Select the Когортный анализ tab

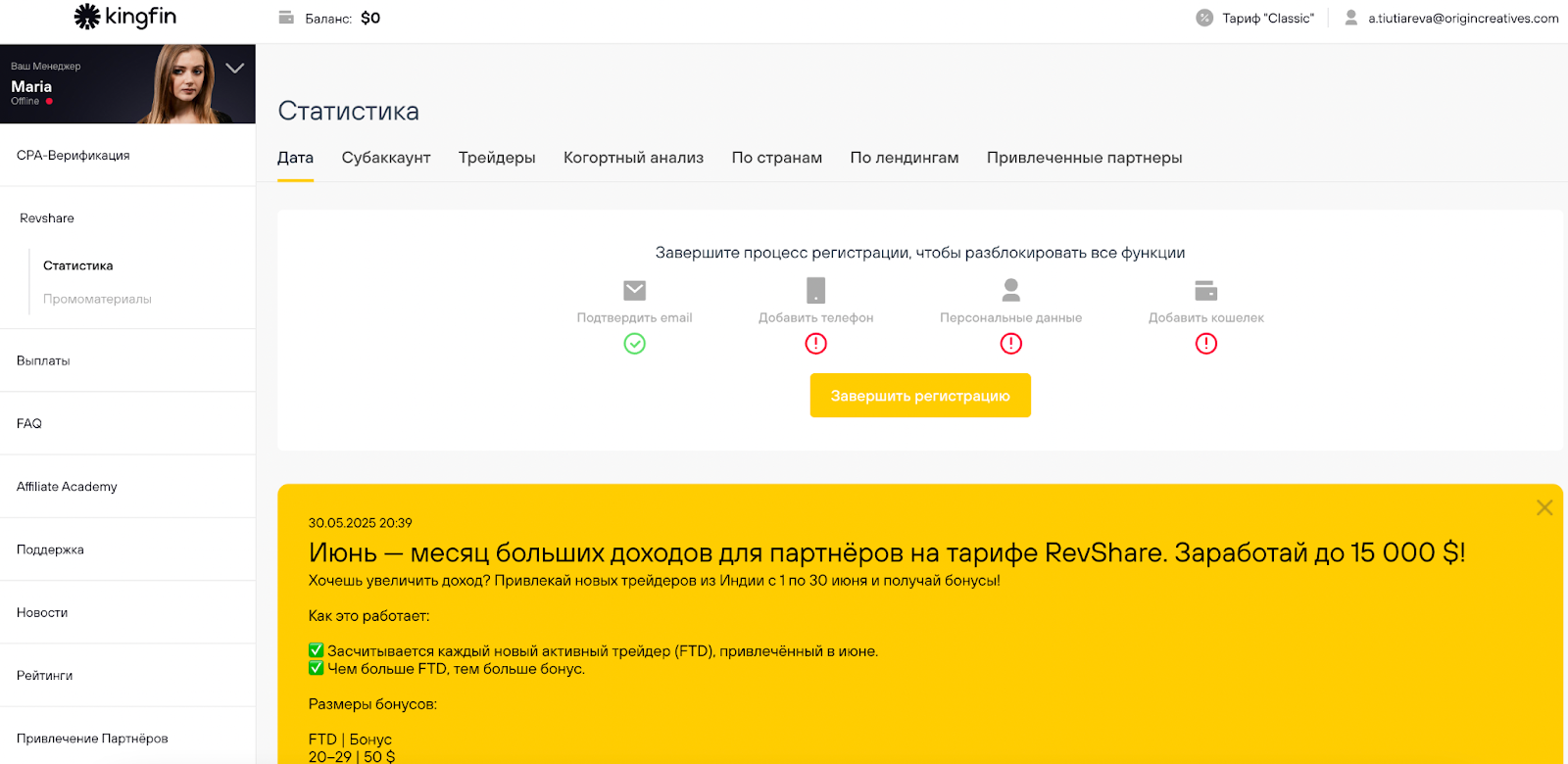(633, 158)
